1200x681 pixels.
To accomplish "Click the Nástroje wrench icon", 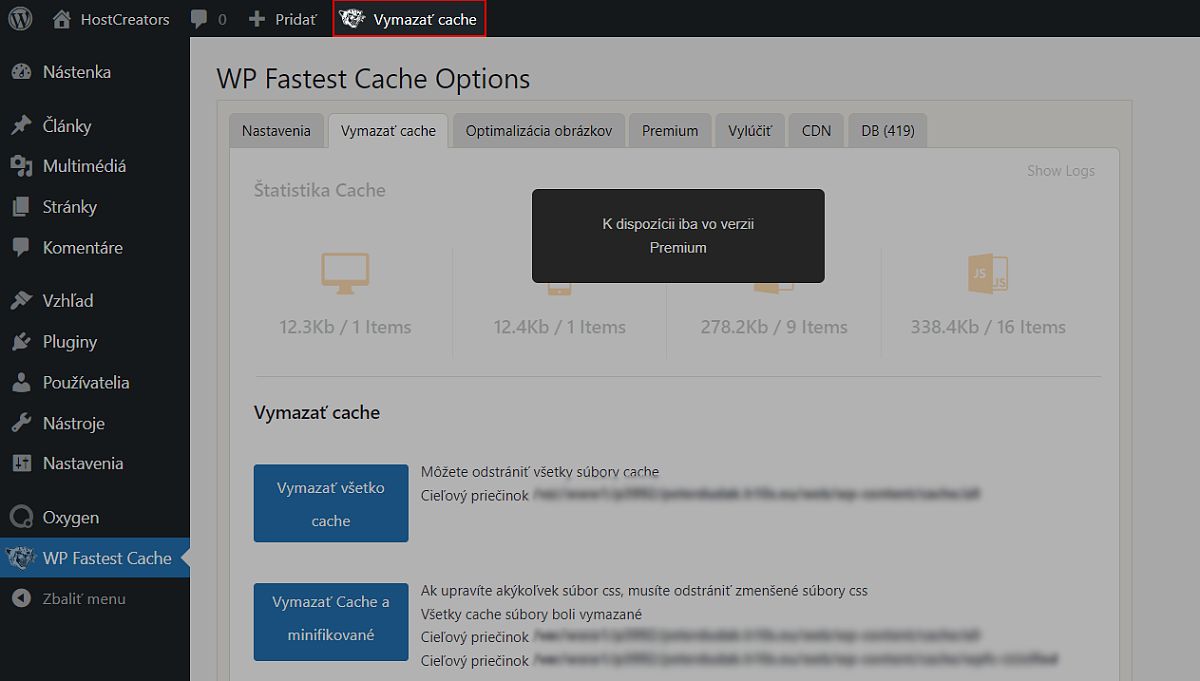I will (21, 423).
